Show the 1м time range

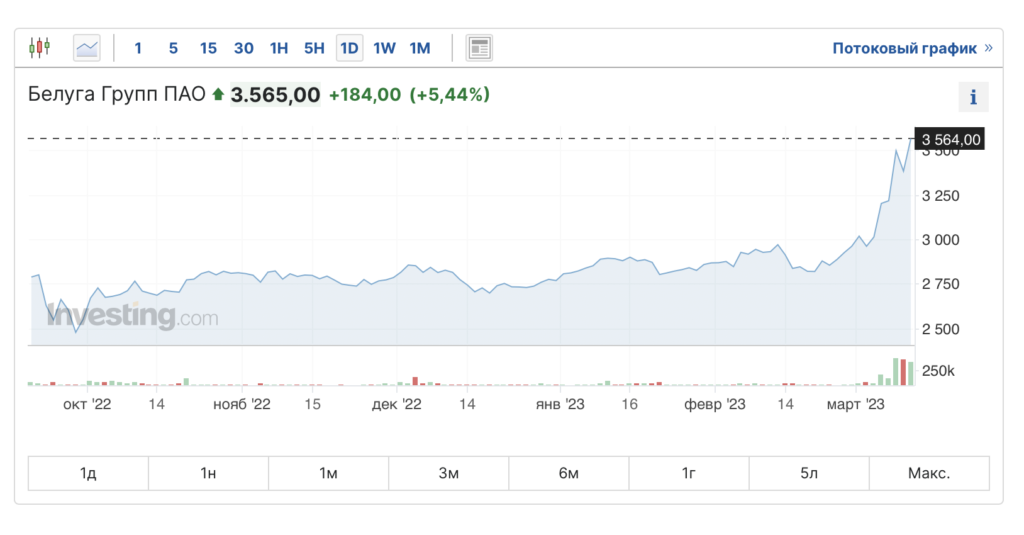[328, 473]
